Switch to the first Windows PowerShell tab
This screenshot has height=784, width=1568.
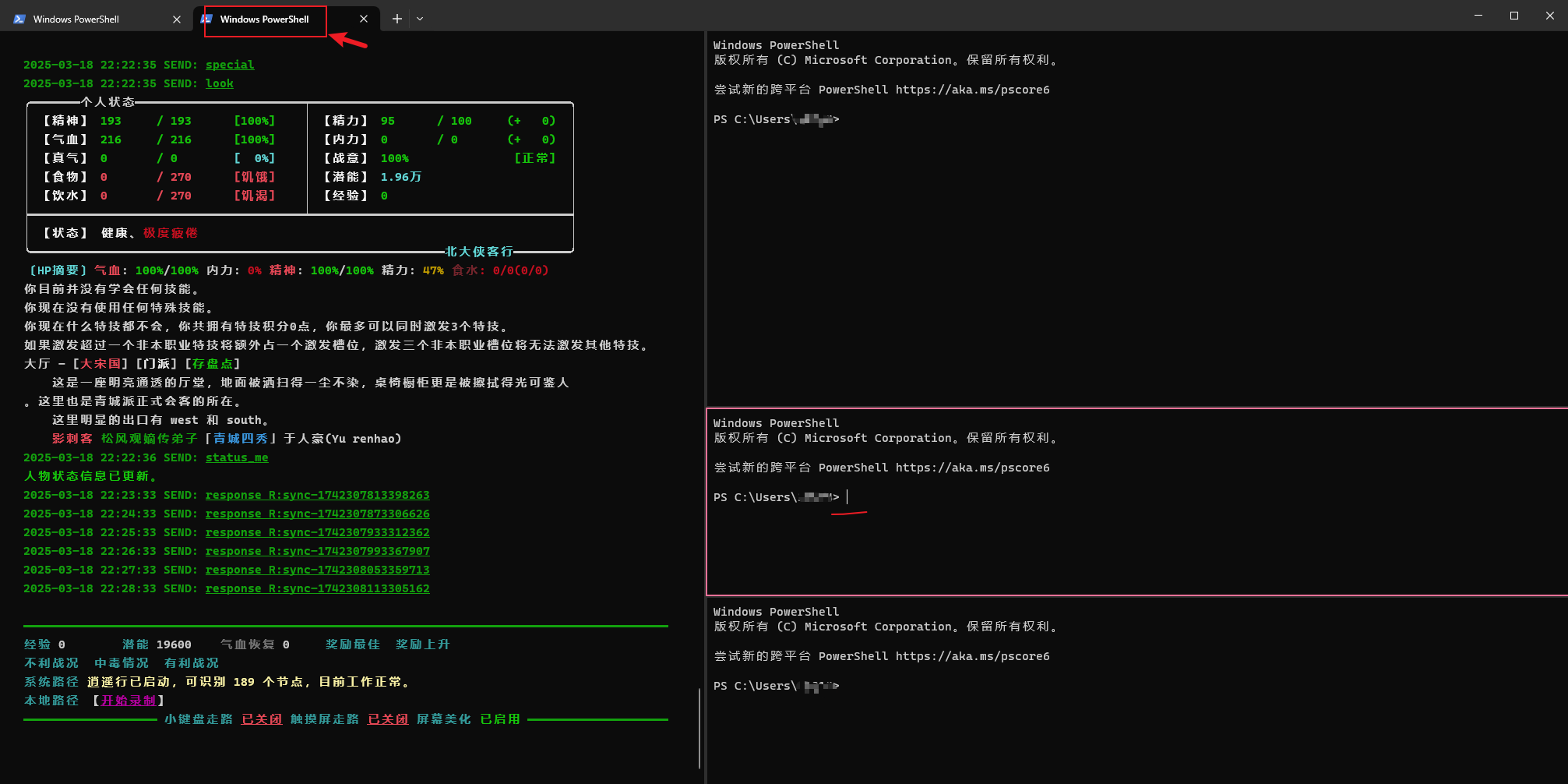(x=76, y=19)
